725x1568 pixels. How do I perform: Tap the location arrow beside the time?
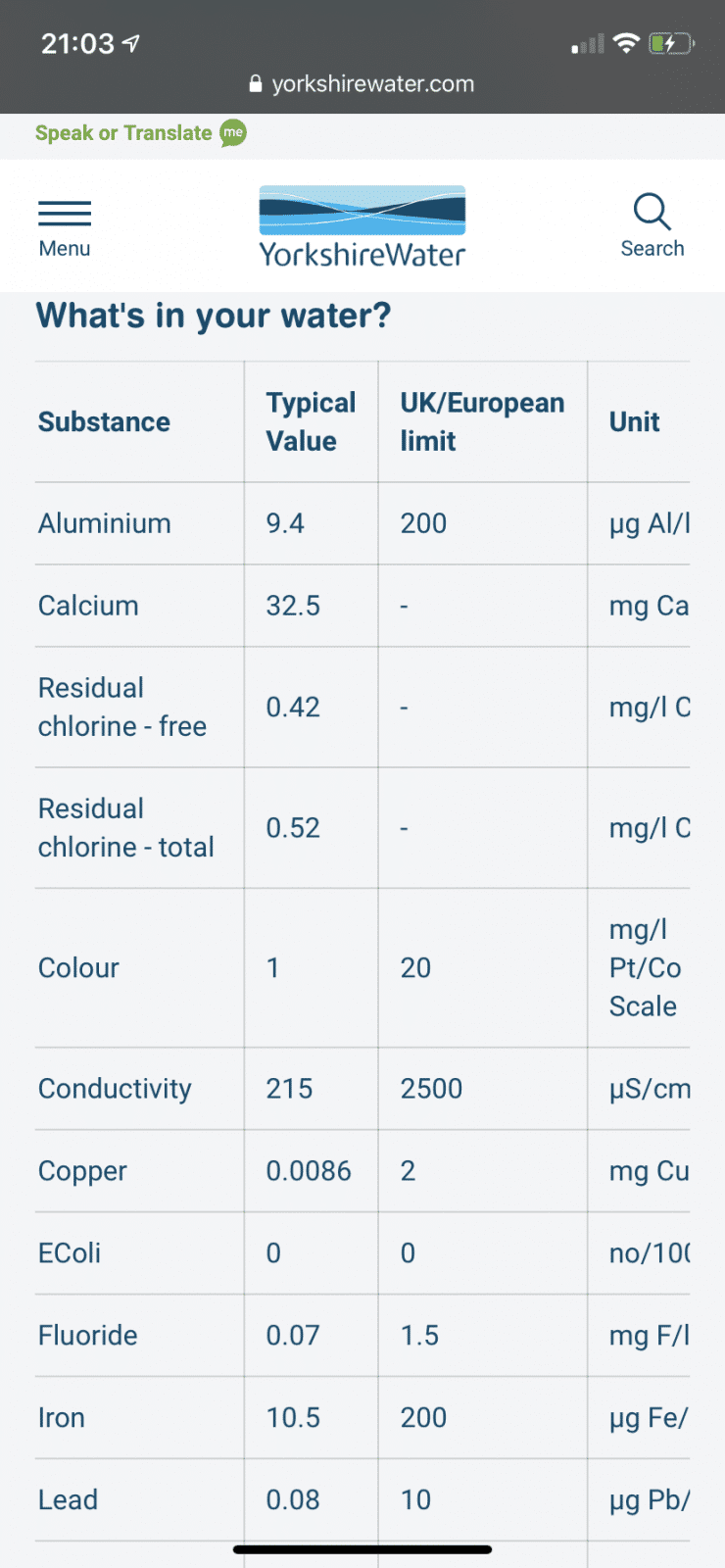click(131, 43)
